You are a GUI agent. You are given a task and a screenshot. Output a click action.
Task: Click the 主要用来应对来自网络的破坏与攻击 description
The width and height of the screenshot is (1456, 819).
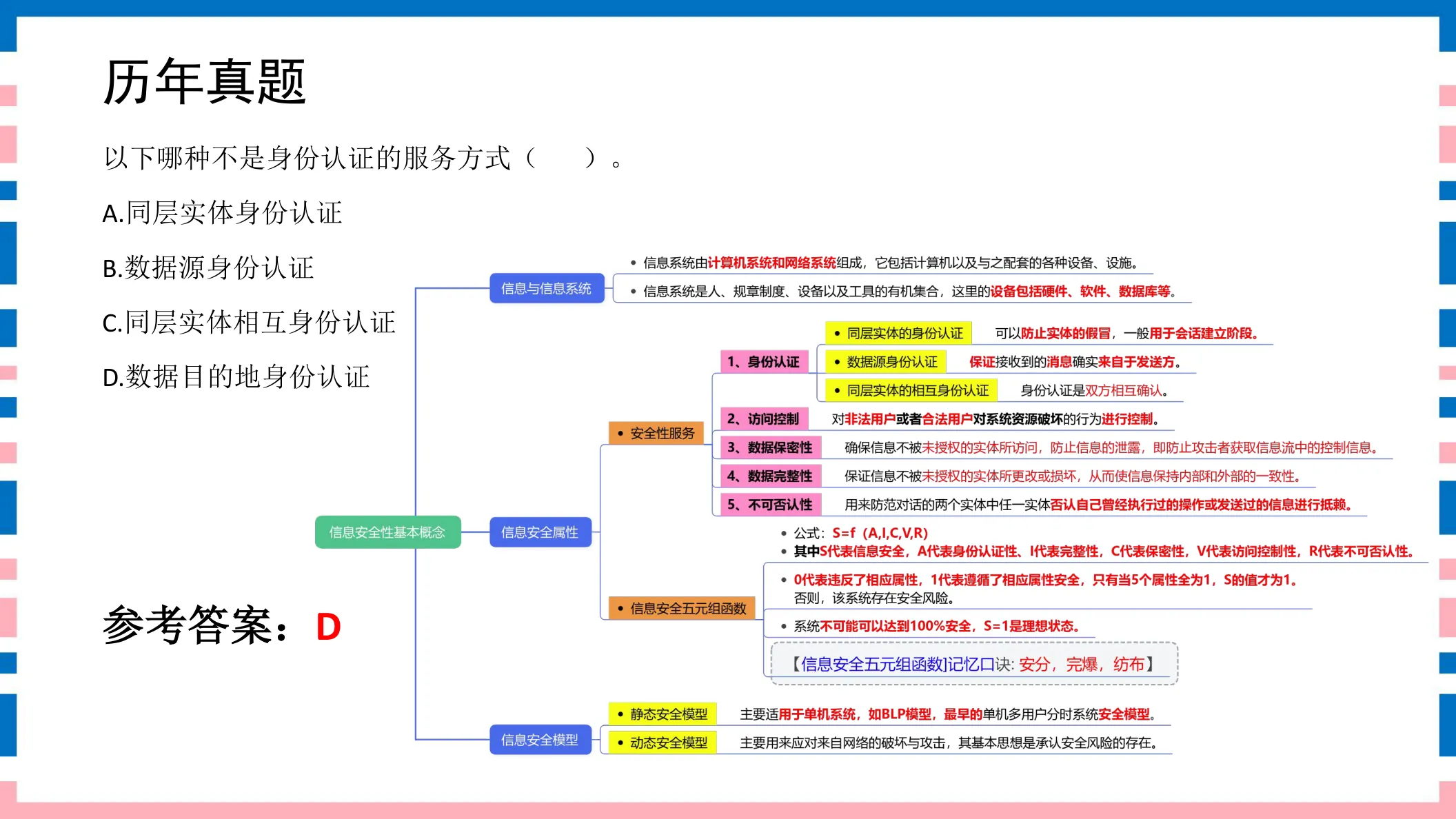(949, 742)
